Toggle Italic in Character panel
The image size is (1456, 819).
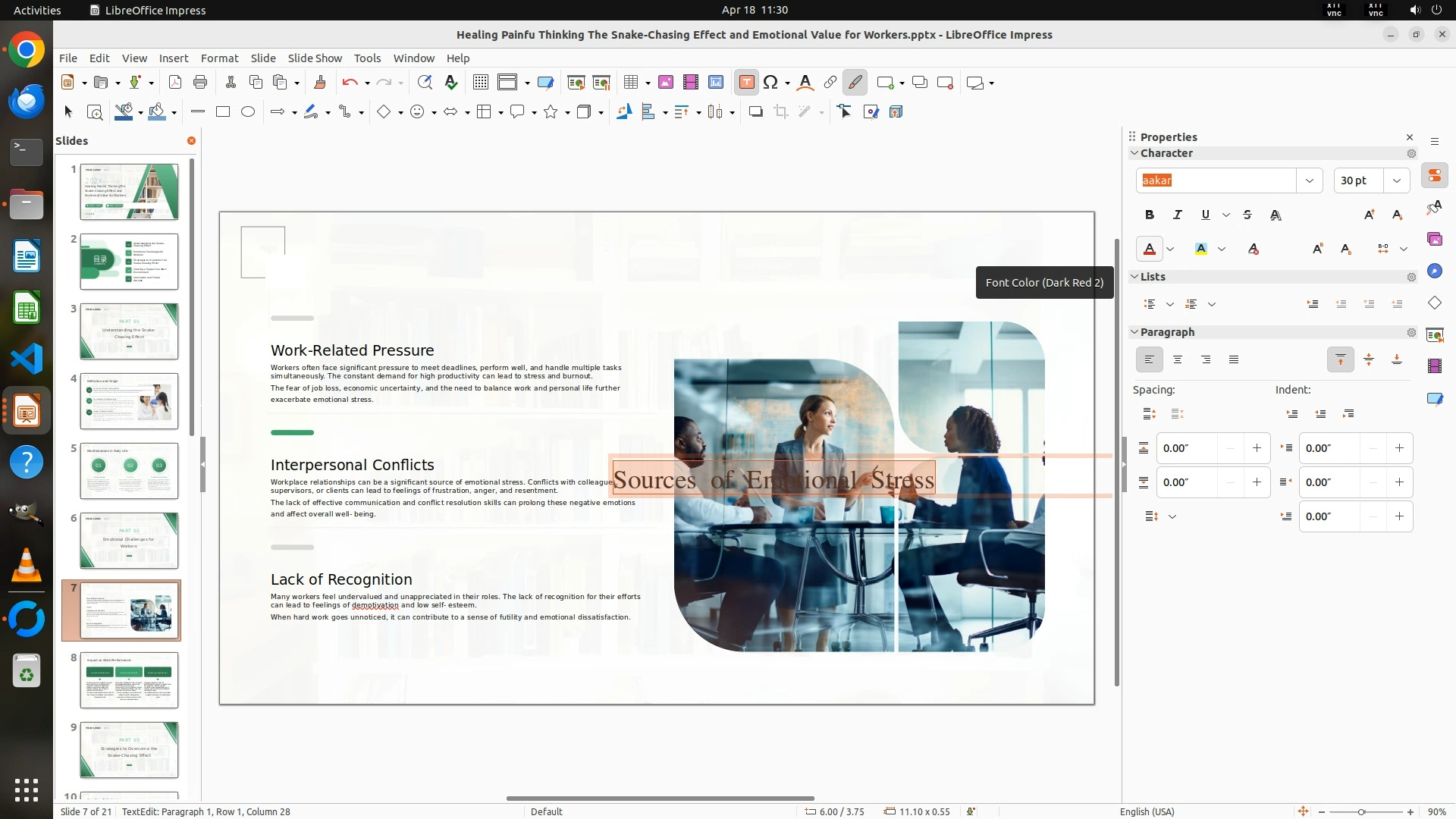click(1177, 215)
